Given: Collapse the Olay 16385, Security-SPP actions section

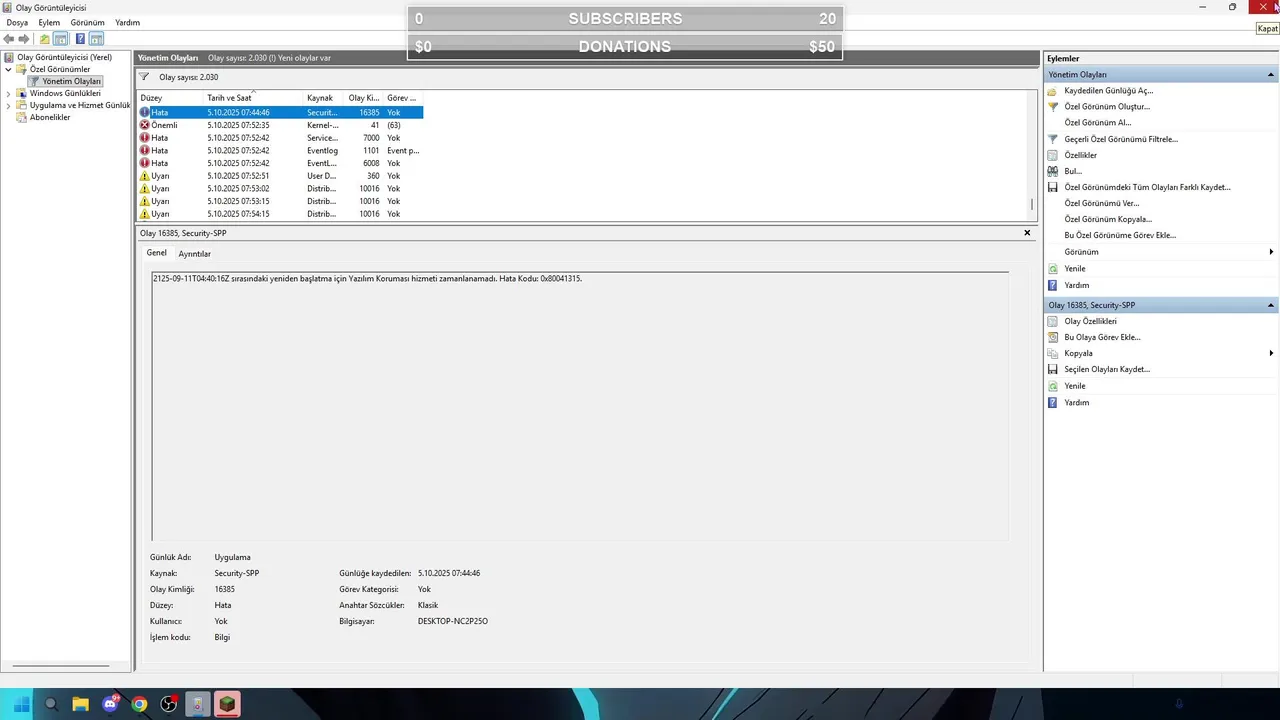Looking at the screenshot, I should tap(1271, 305).
